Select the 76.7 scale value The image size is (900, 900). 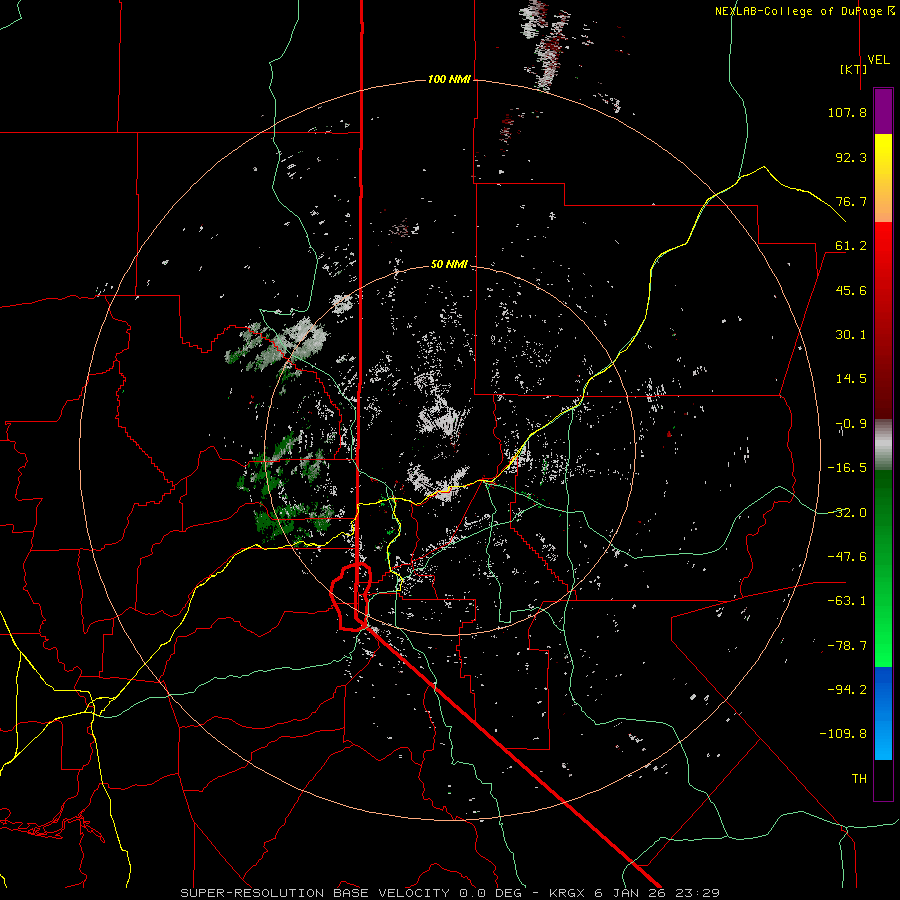click(x=851, y=201)
